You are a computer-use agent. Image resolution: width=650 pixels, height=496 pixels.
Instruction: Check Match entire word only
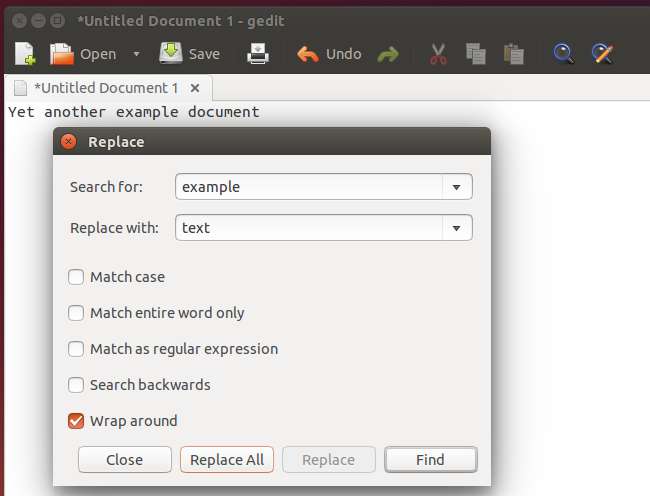76,313
